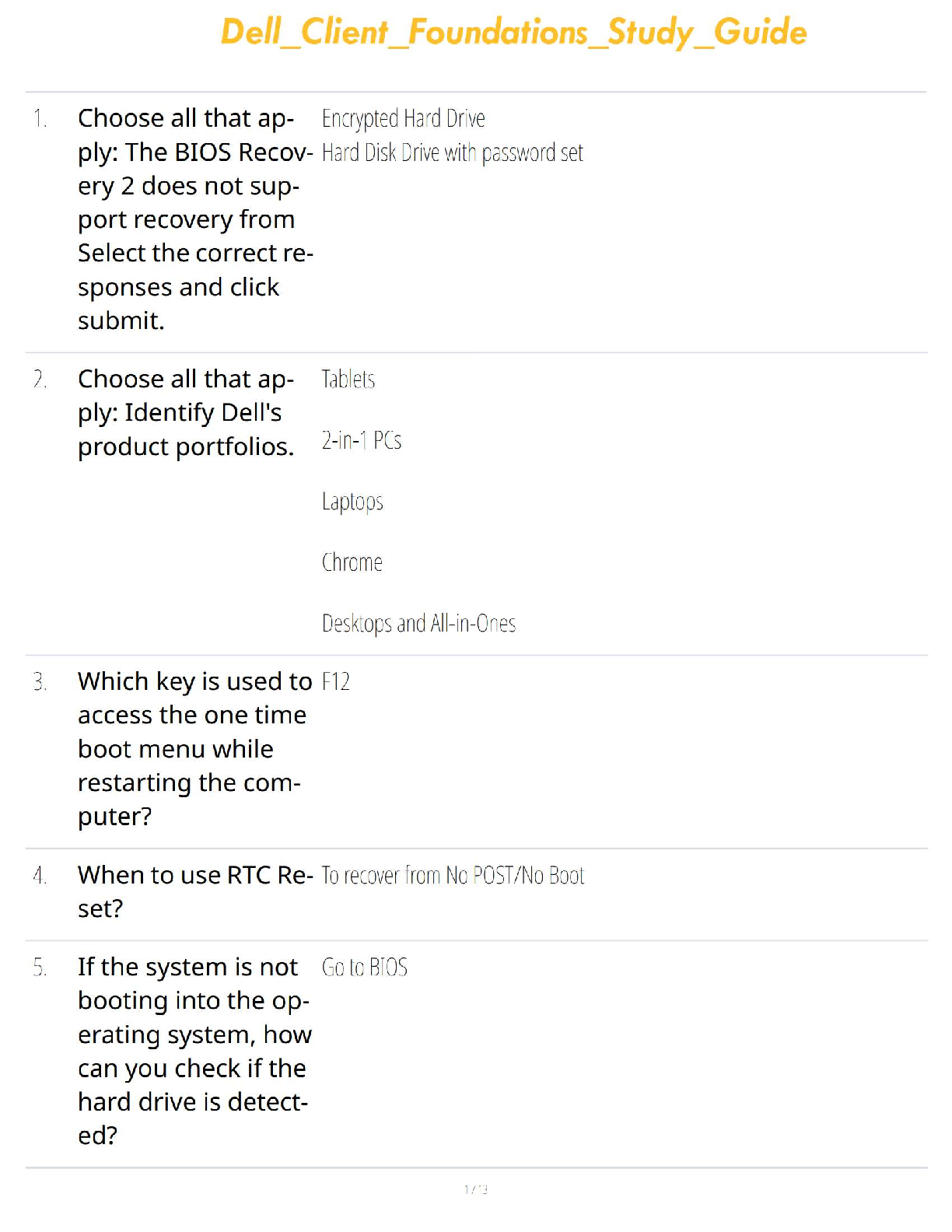Click the hard drive detection question text
This screenshot has width=952, height=1232.
[194, 1051]
